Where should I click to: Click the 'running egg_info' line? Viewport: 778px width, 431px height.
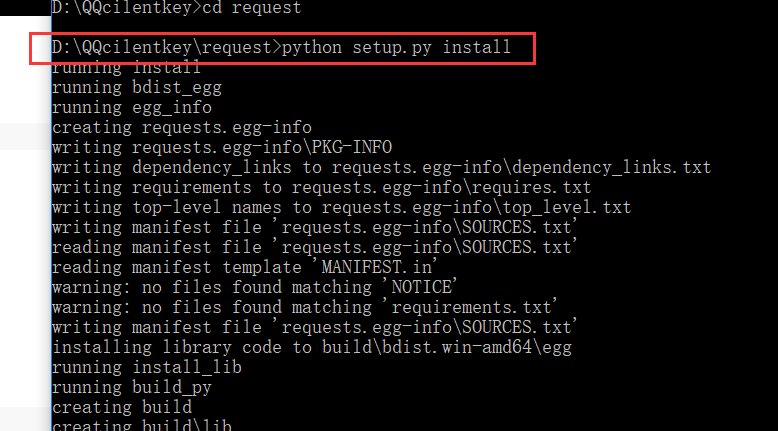click(x=132, y=108)
